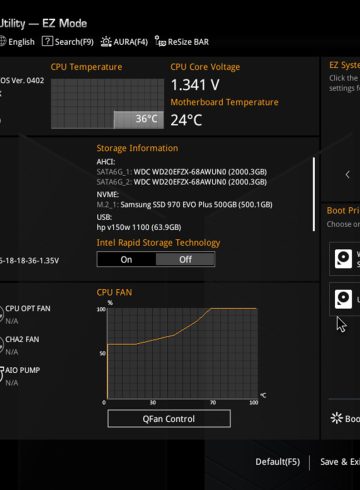Viewport: 360px width, 490px height.
Task: Click SATA6G_1 WDC WD20EFZX drive entry
Action: [182, 172]
